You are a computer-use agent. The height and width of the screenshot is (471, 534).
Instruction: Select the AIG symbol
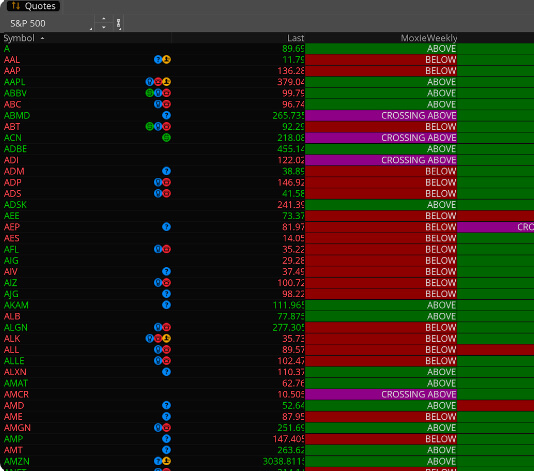(11, 261)
